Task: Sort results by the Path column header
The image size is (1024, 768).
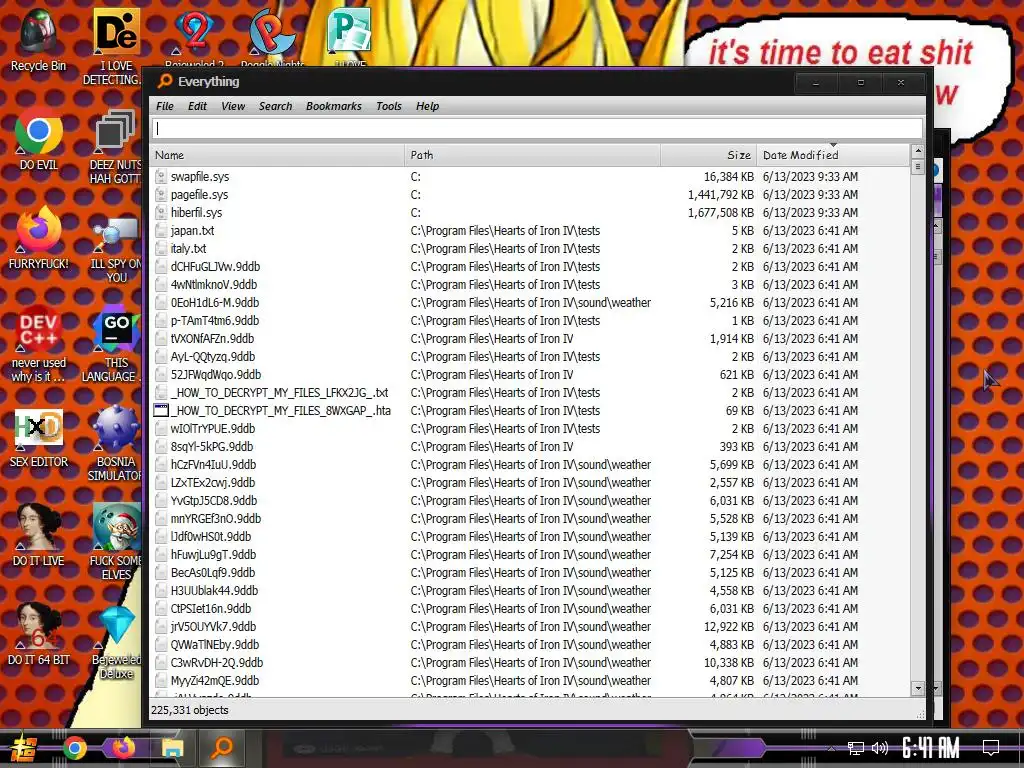Action: (532, 155)
